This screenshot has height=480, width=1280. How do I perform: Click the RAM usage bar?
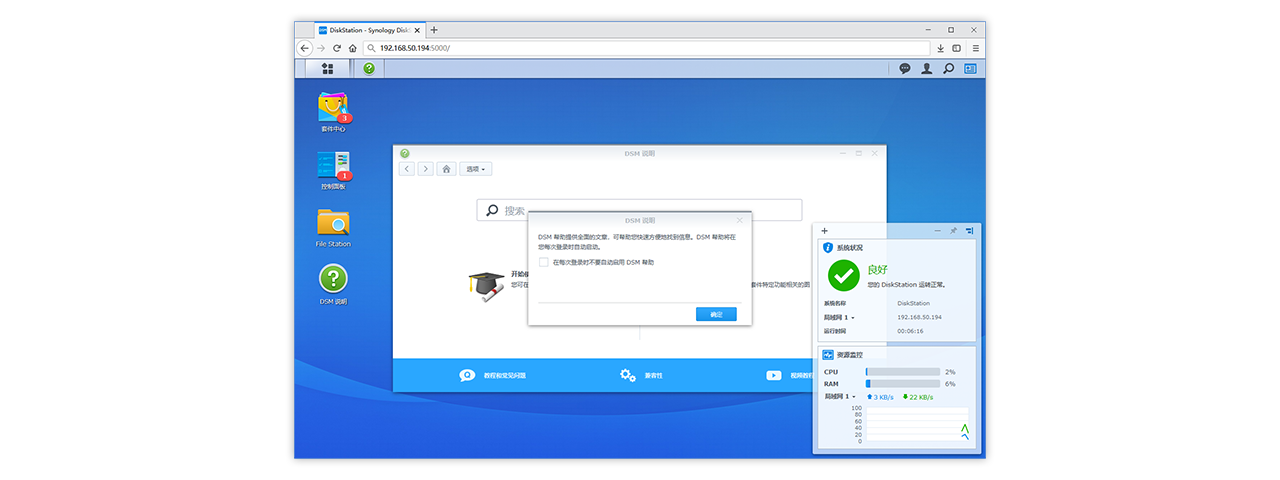pos(903,384)
